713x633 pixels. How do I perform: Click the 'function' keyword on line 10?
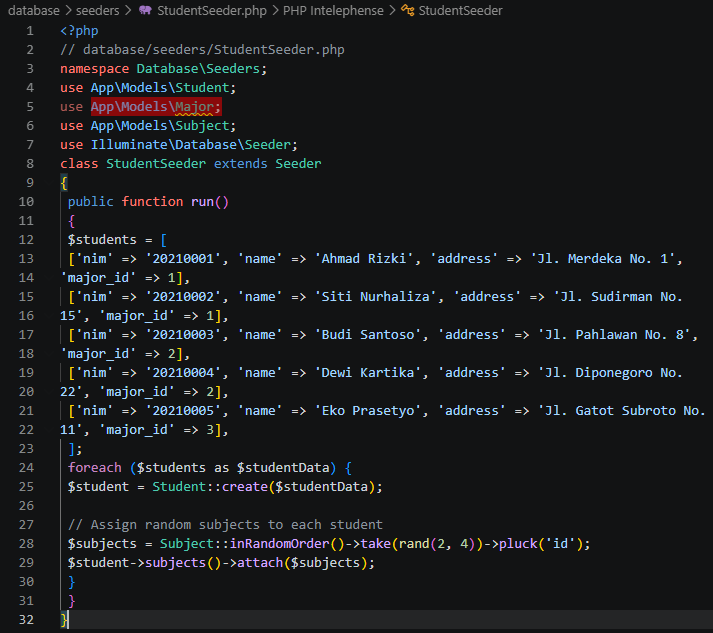tap(152, 202)
